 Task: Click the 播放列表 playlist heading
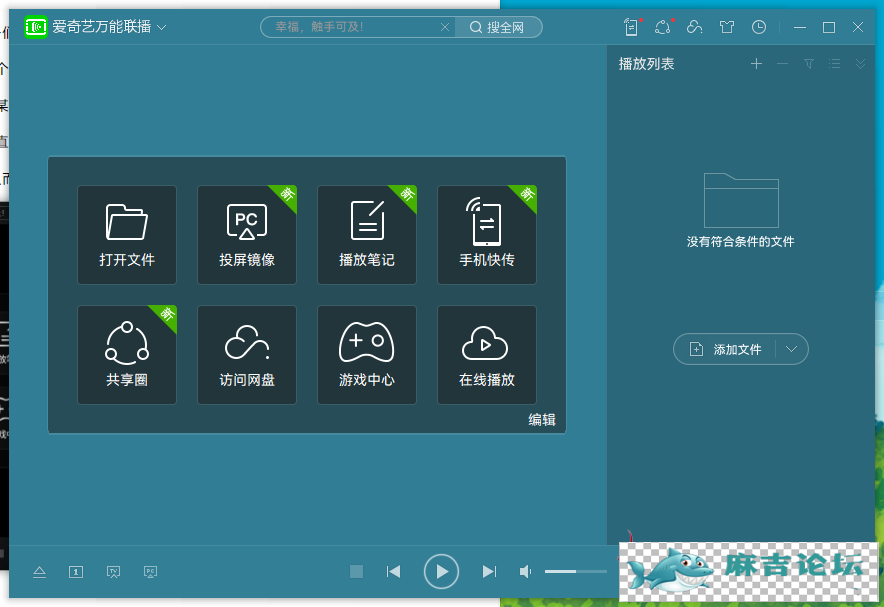tap(646, 64)
